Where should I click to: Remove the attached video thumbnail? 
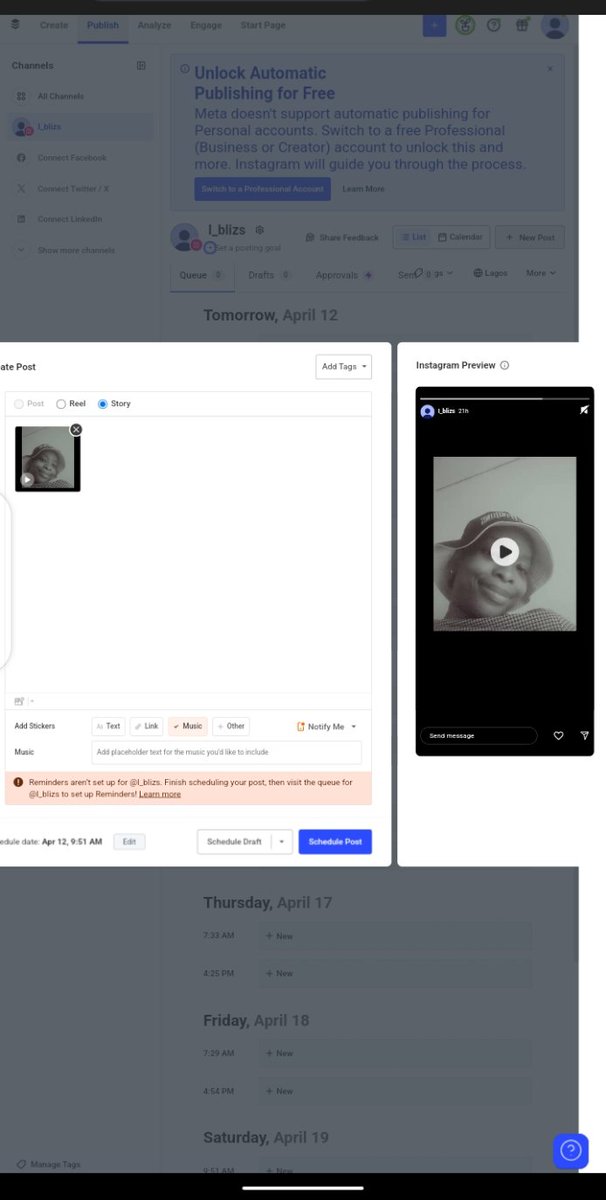(76, 429)
